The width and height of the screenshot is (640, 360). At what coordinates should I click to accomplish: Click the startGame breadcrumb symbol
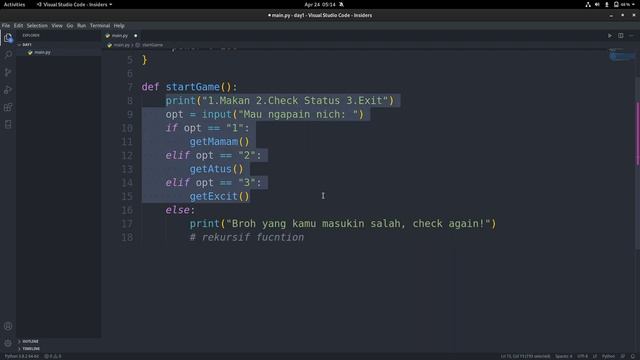pos(152,45)
